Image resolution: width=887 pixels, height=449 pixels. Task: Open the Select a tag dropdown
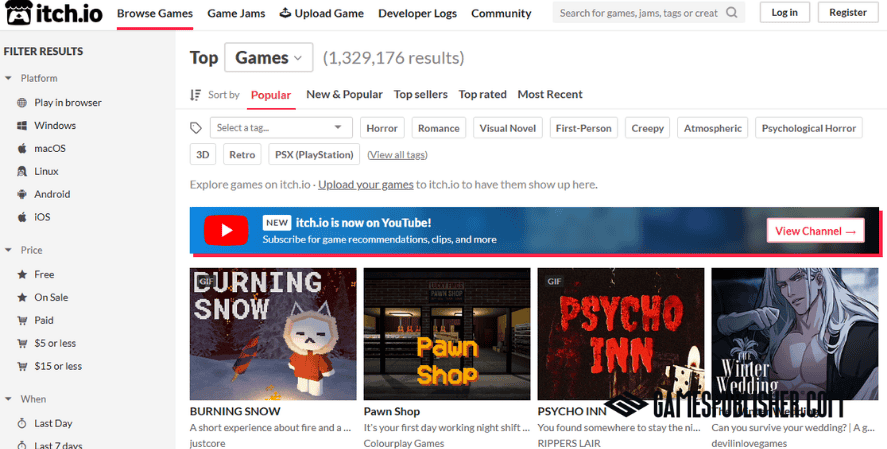[281, 127]
